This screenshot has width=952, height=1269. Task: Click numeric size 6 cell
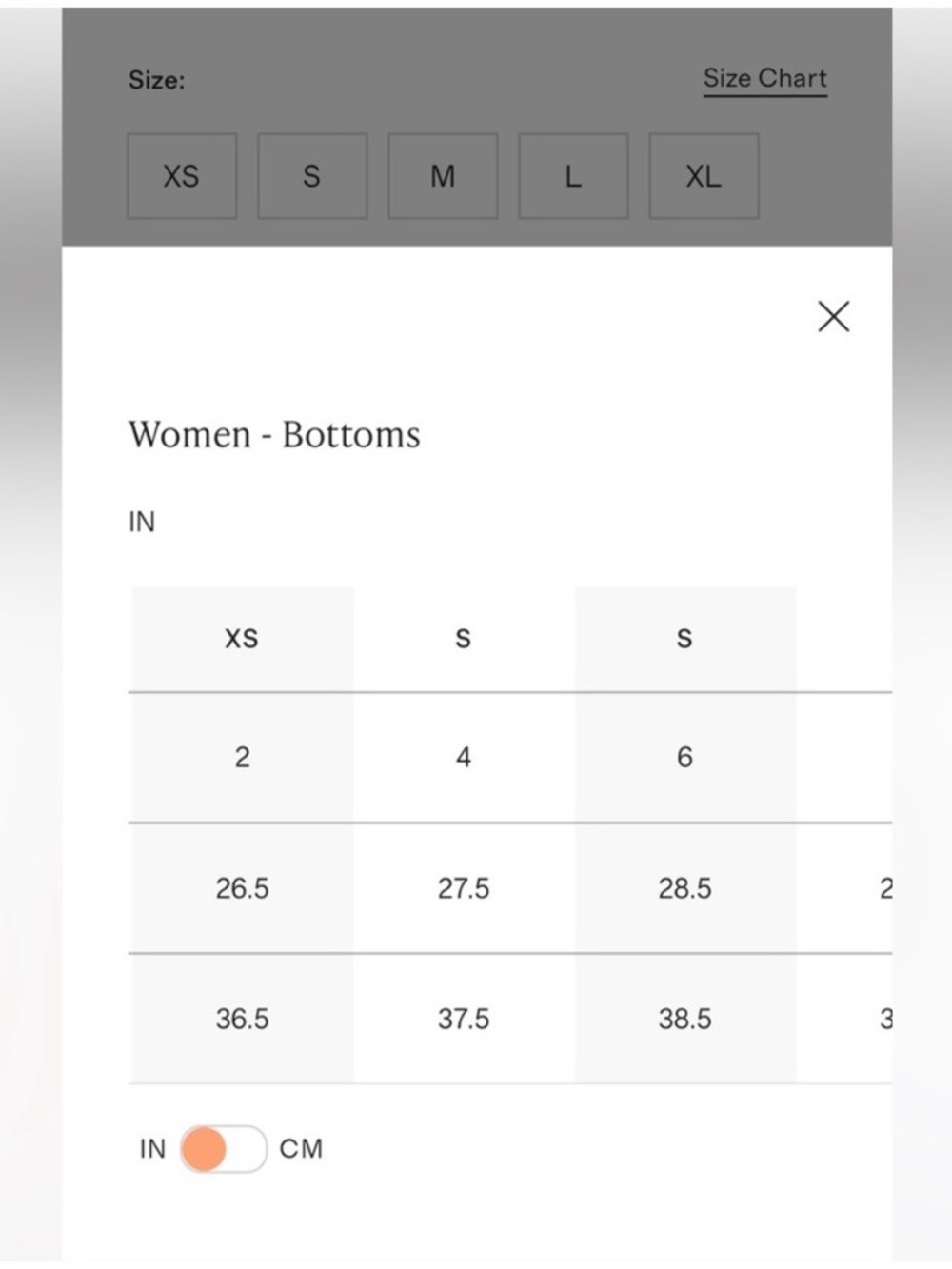(684, 757)
